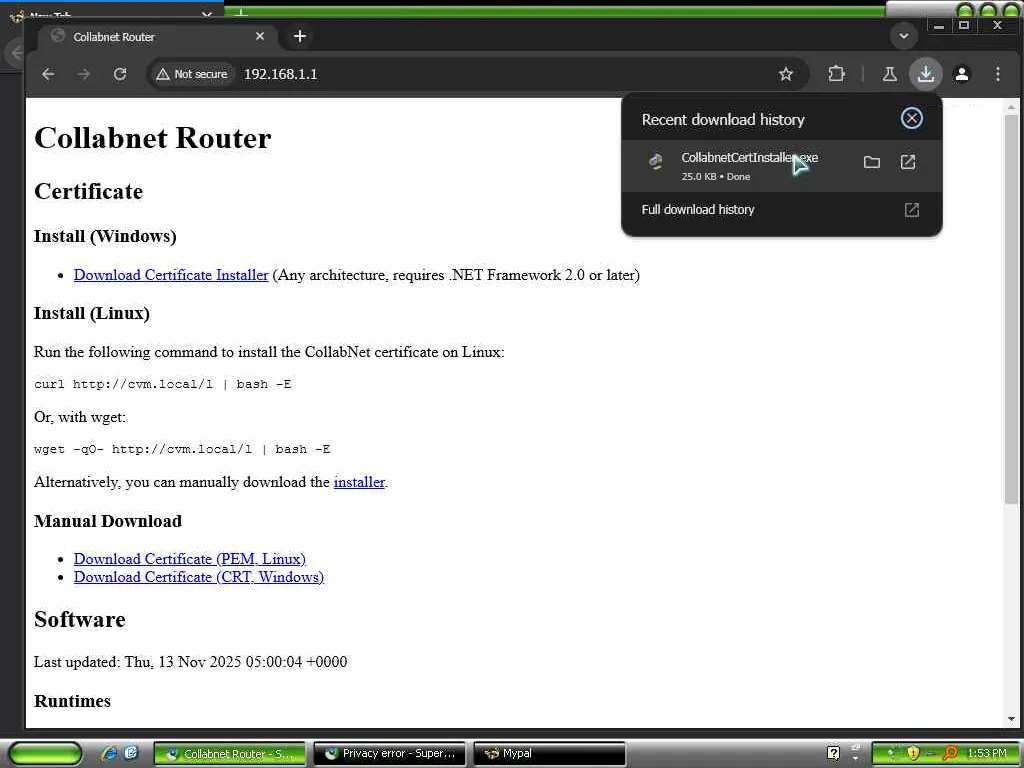Open the profile avatar menu
This screenshot has height=768, width=1024.
pyautogui.click(x=961, y=74)
